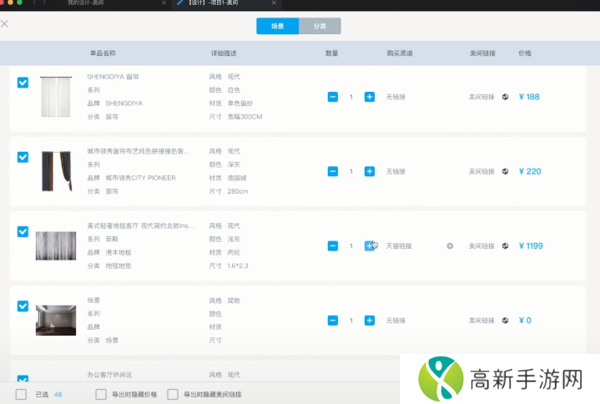
Task: Click the 宽幅300CM size value
Action: click(245, 117)
